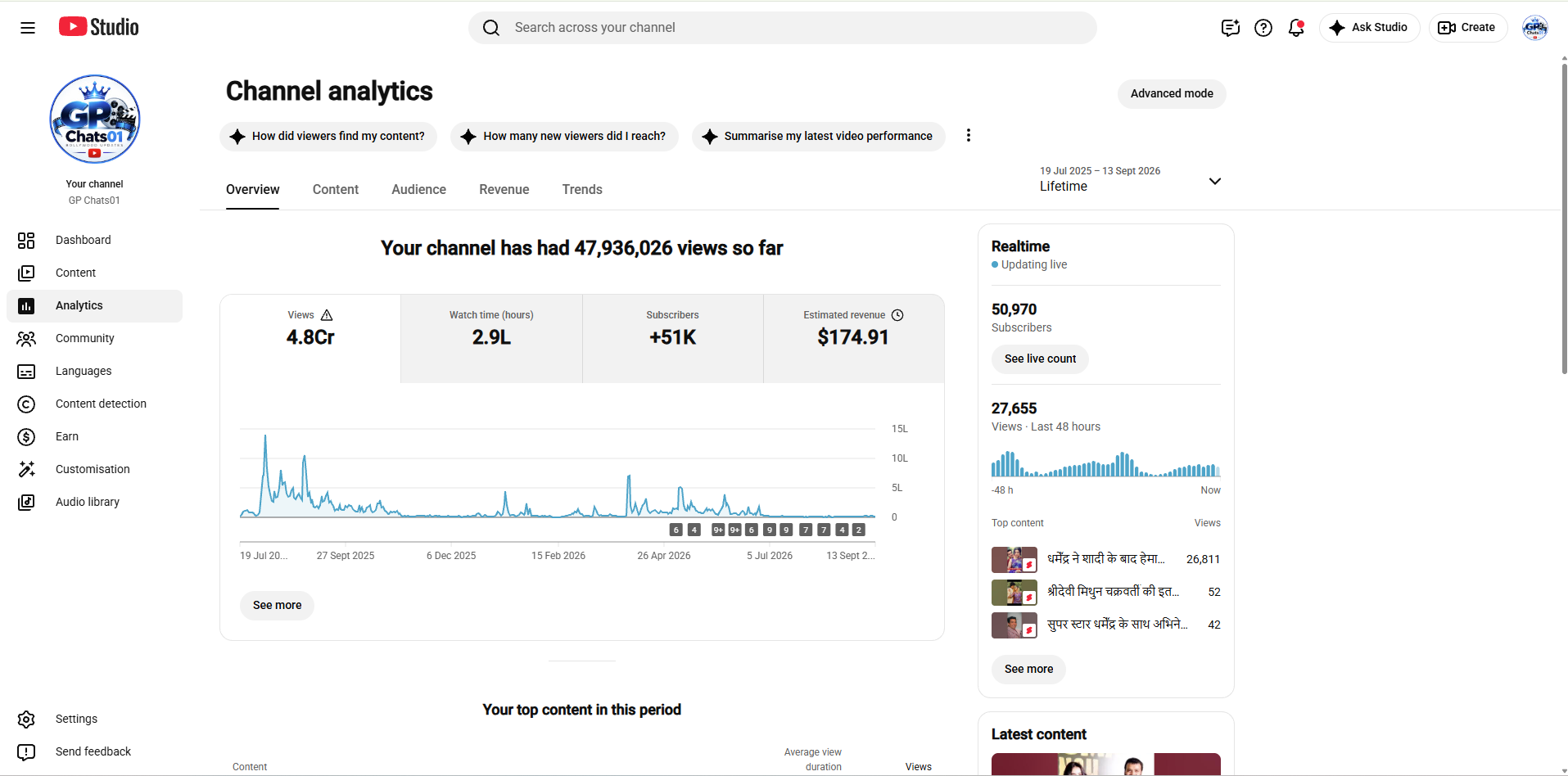Screen dimensions: 1568x776
Task: Open the notifications bell
Action: [x=1296, y=28]
